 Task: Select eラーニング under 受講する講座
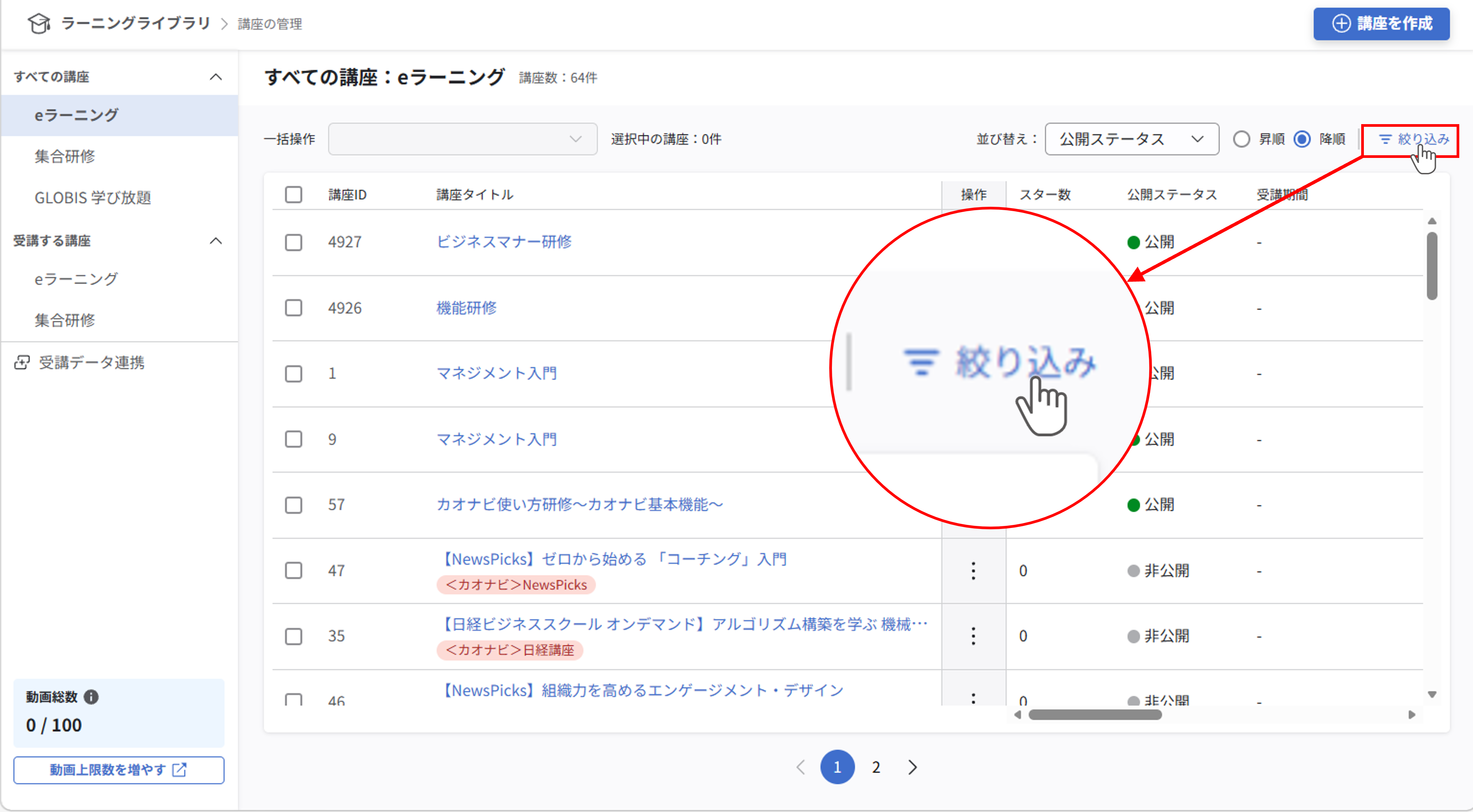[120, 279]
